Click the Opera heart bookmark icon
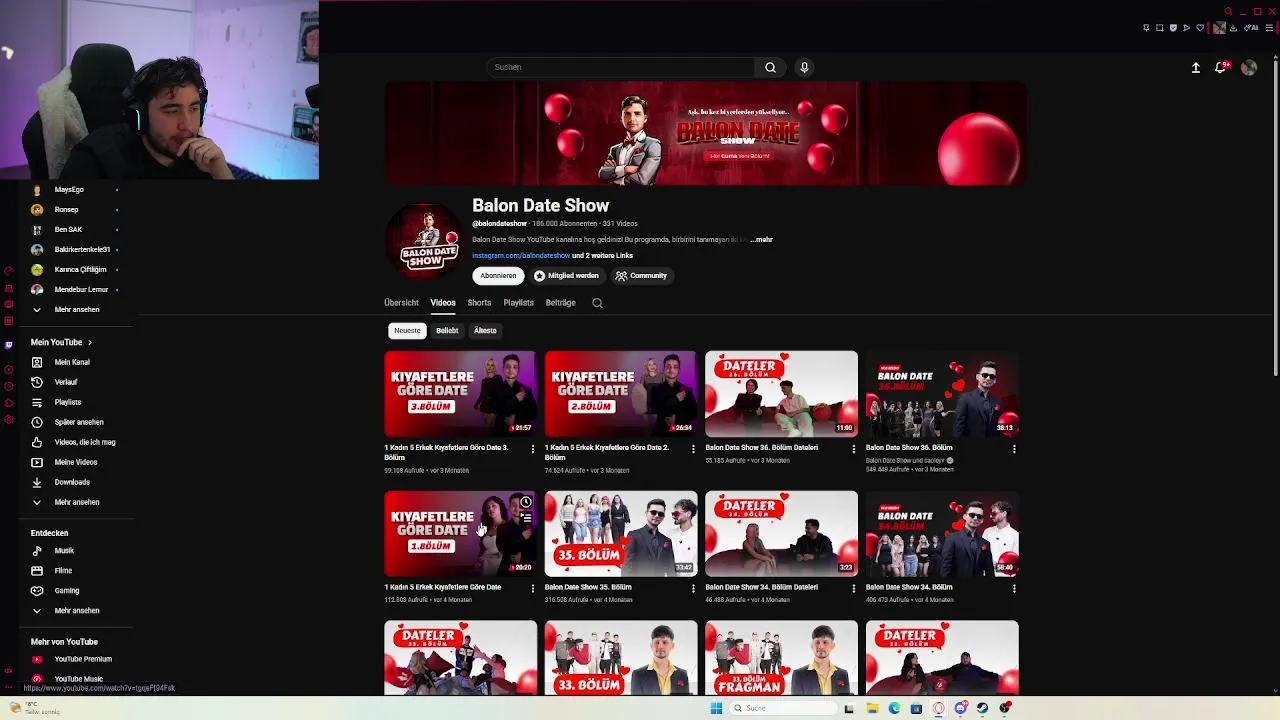 click(1200, 28)
